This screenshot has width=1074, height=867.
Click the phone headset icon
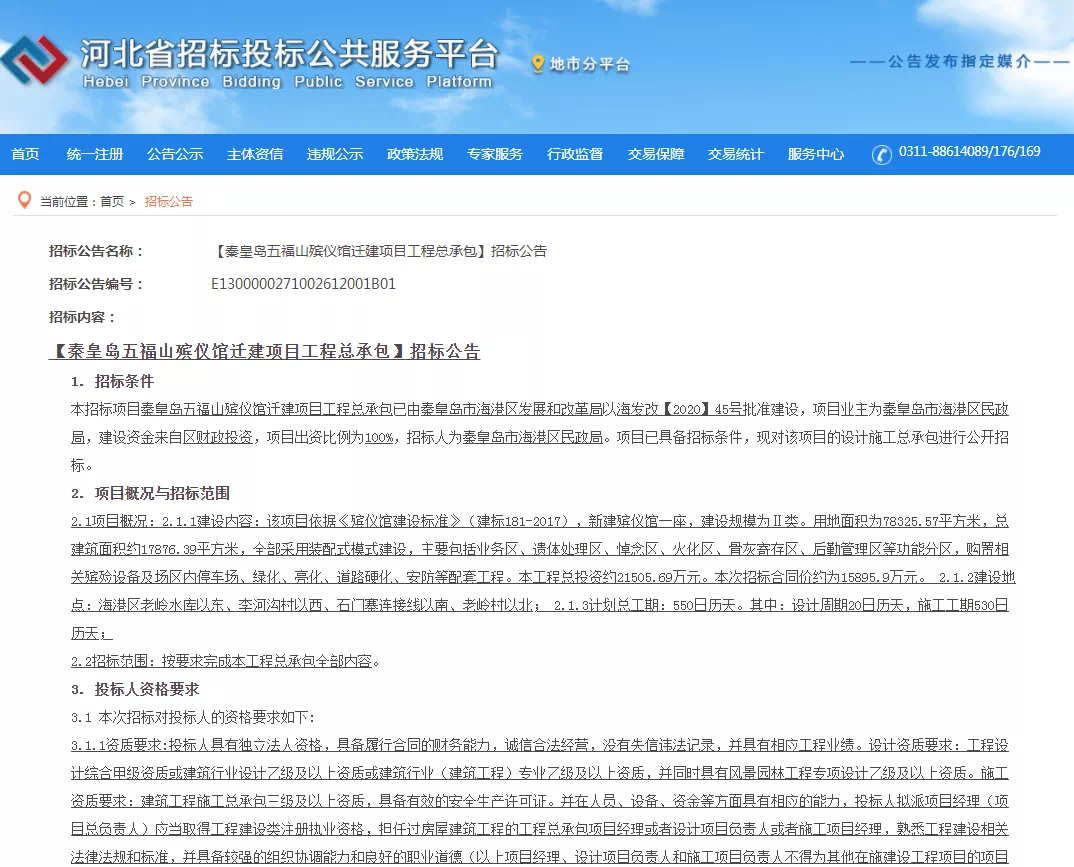881,154
